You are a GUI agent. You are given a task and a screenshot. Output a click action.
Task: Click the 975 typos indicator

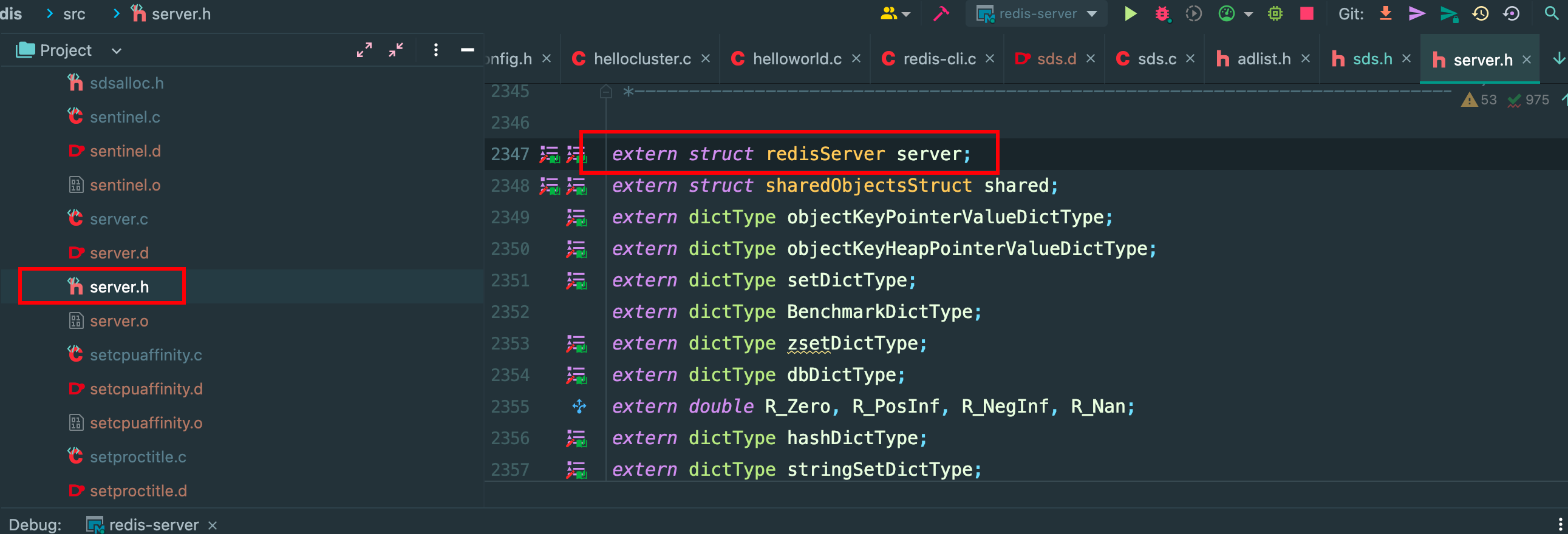1529,100
